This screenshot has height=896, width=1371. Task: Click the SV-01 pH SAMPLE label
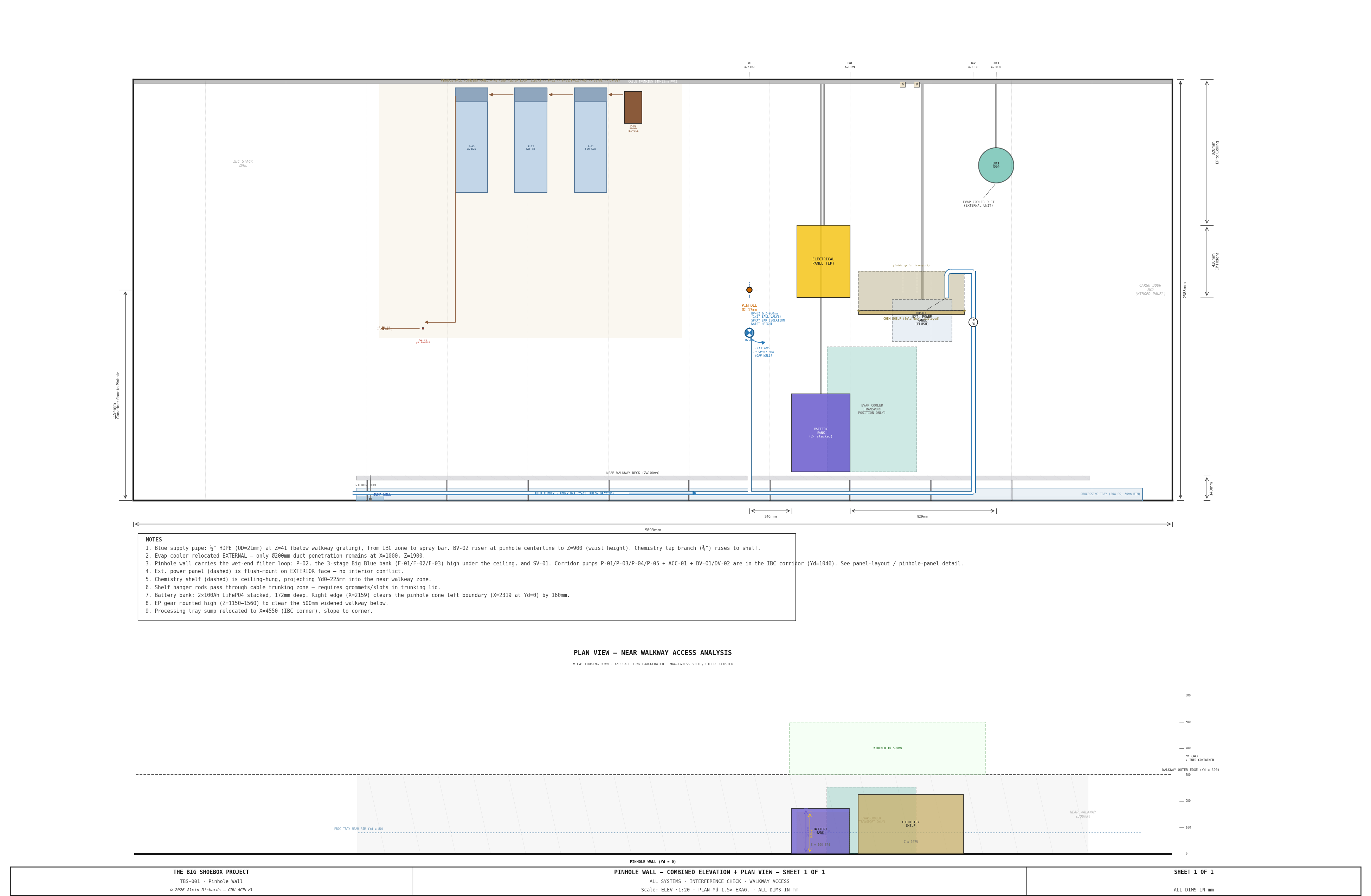coord(423,342)
